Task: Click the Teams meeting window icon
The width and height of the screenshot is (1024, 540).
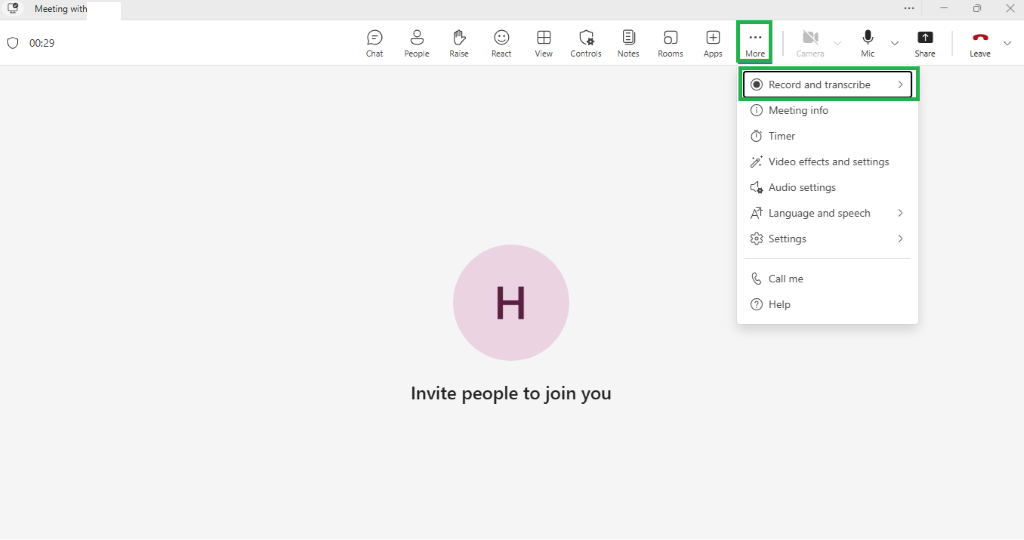Action: click(x=12, y=8)
